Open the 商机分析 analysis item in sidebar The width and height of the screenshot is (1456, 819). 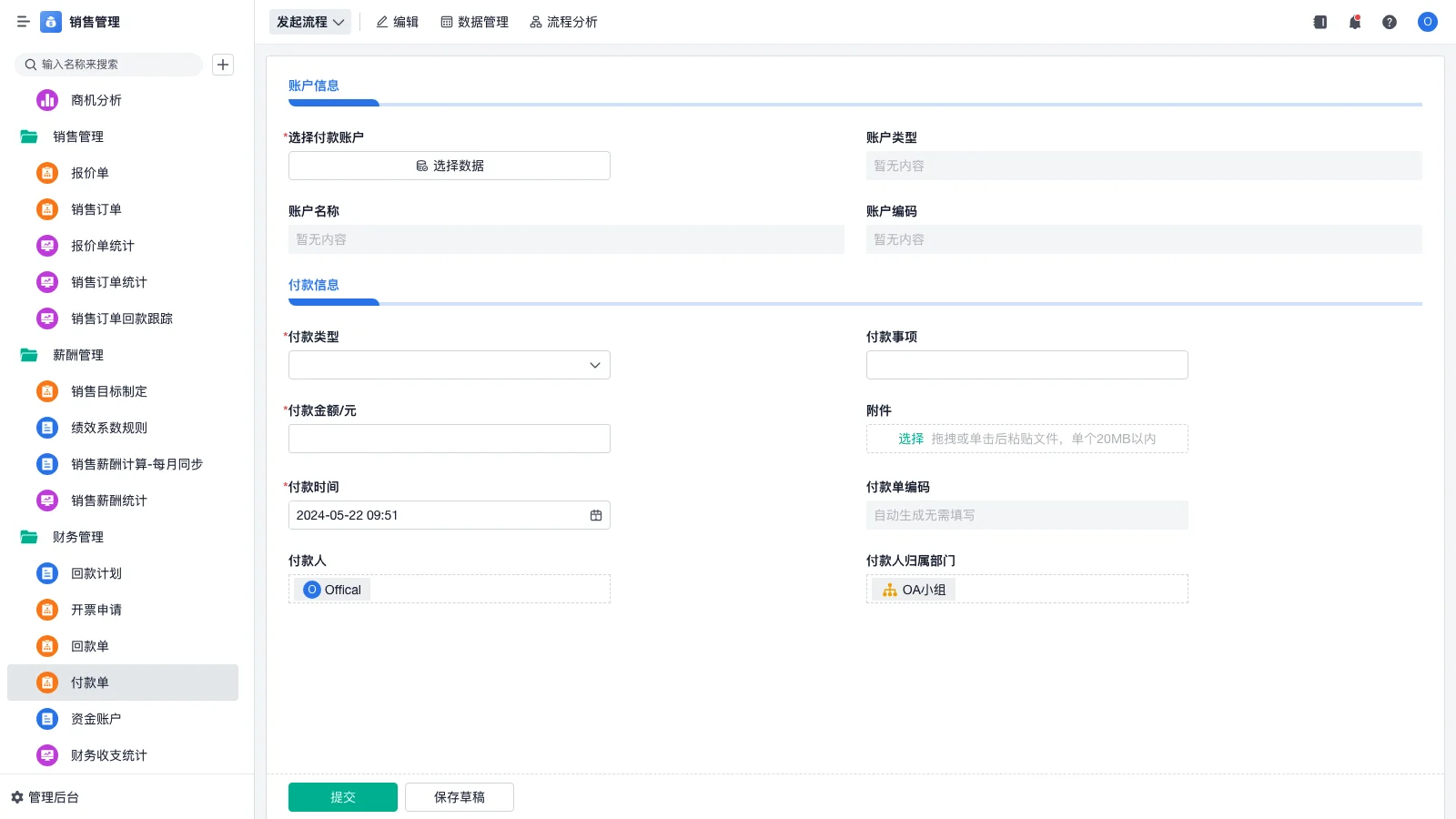pos(96,100)
